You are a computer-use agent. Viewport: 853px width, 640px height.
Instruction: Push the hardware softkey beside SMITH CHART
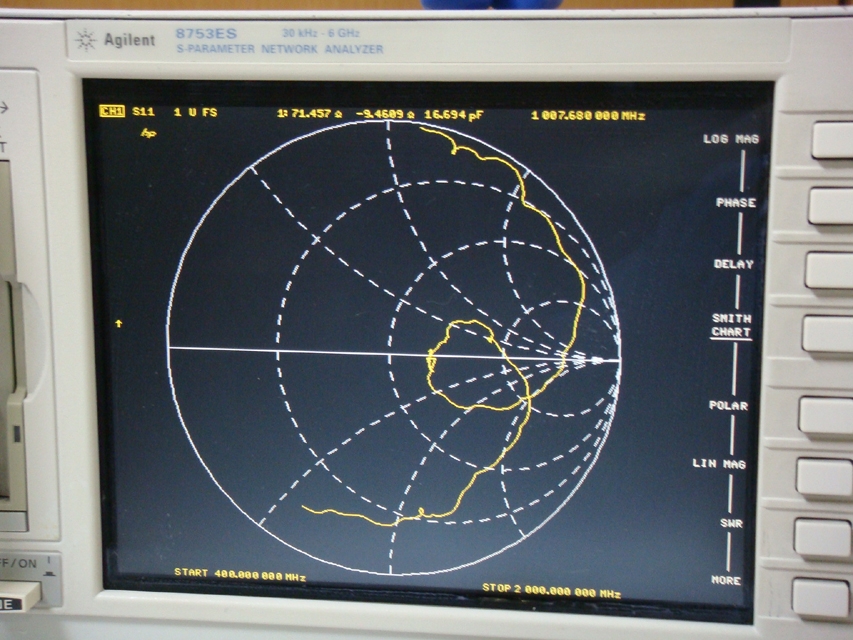(827, 334)
